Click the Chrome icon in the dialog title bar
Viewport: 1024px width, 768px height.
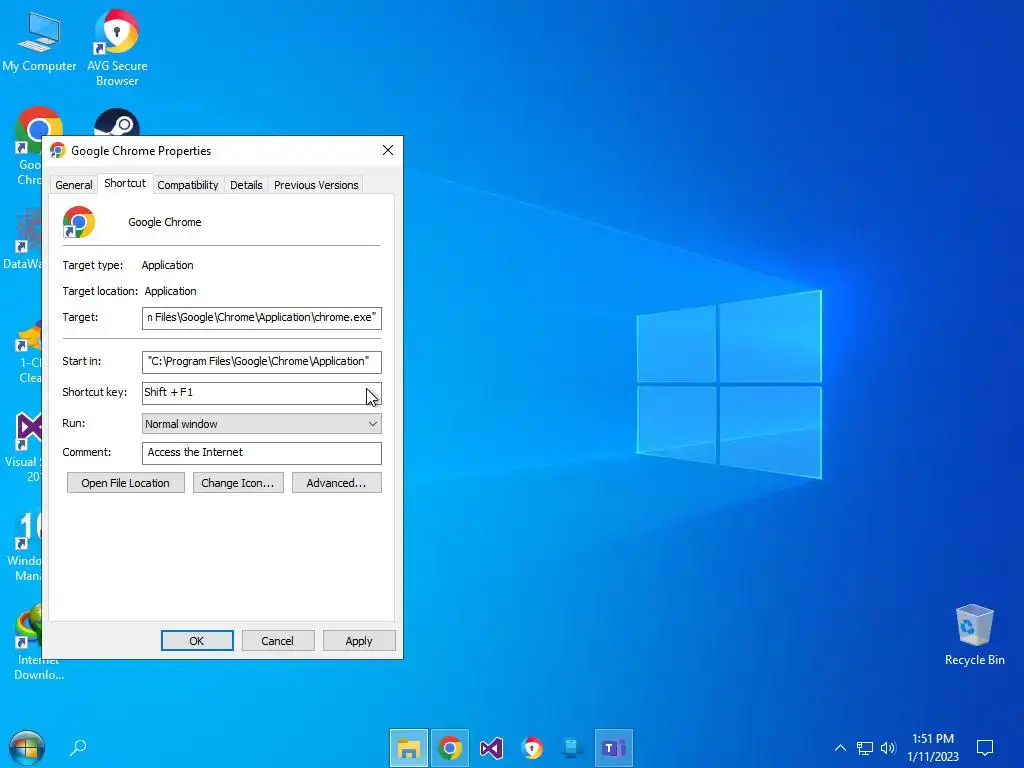pyautogui.click(x=57, y=151)
